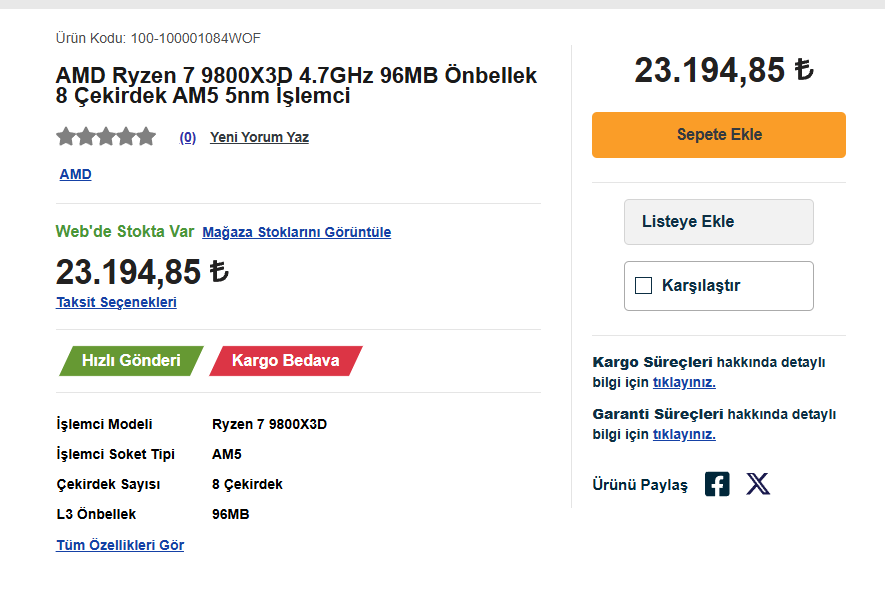Click the green Hızlı Gönderi badge

click(x=131, y=360)
